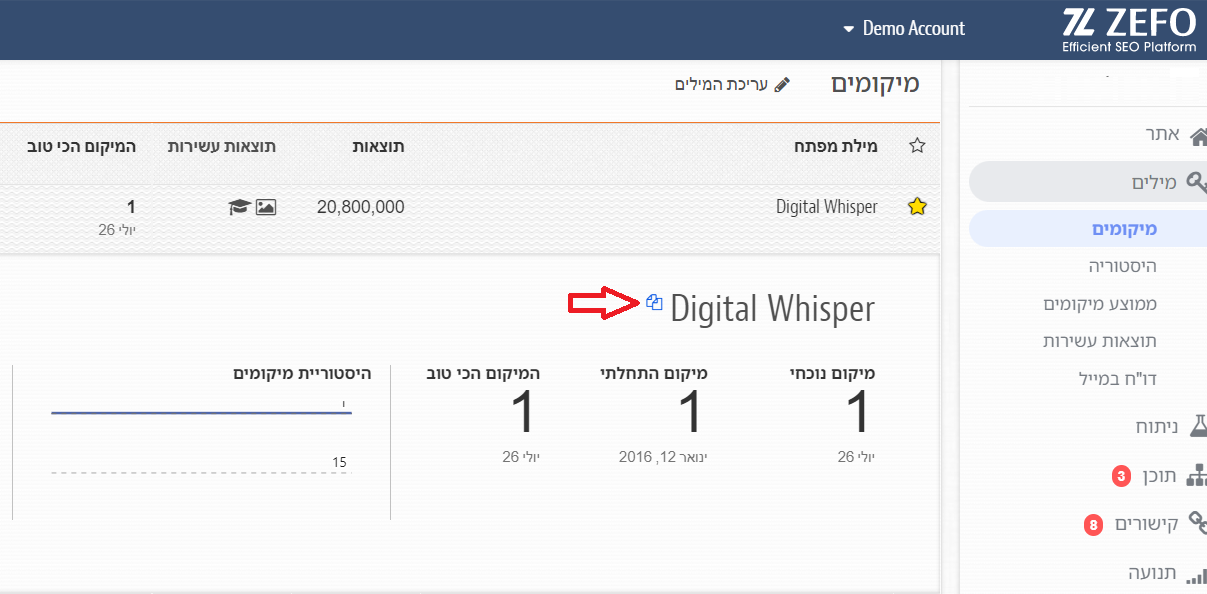The height and width of the screenshot is (594, 1207).
Task: Click the copy icon next to Digital Whisper heading
Action: (655, 302)
